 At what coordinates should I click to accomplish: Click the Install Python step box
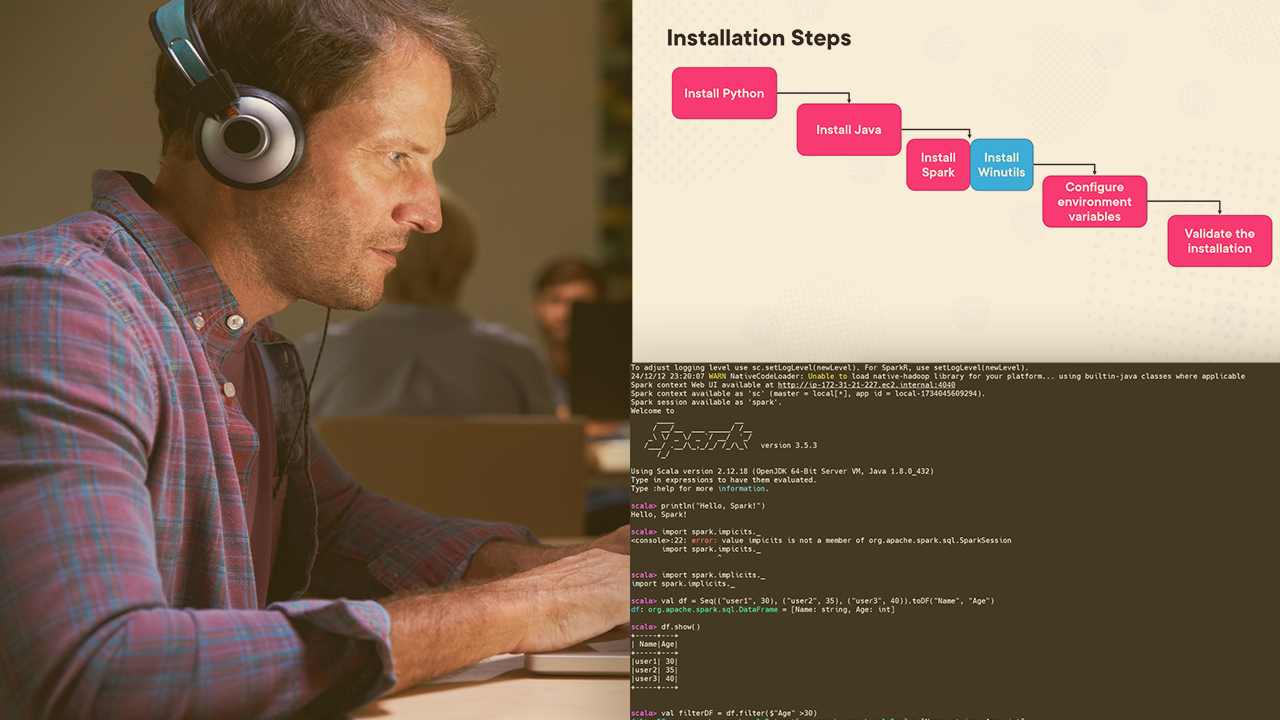pos(724,93)
